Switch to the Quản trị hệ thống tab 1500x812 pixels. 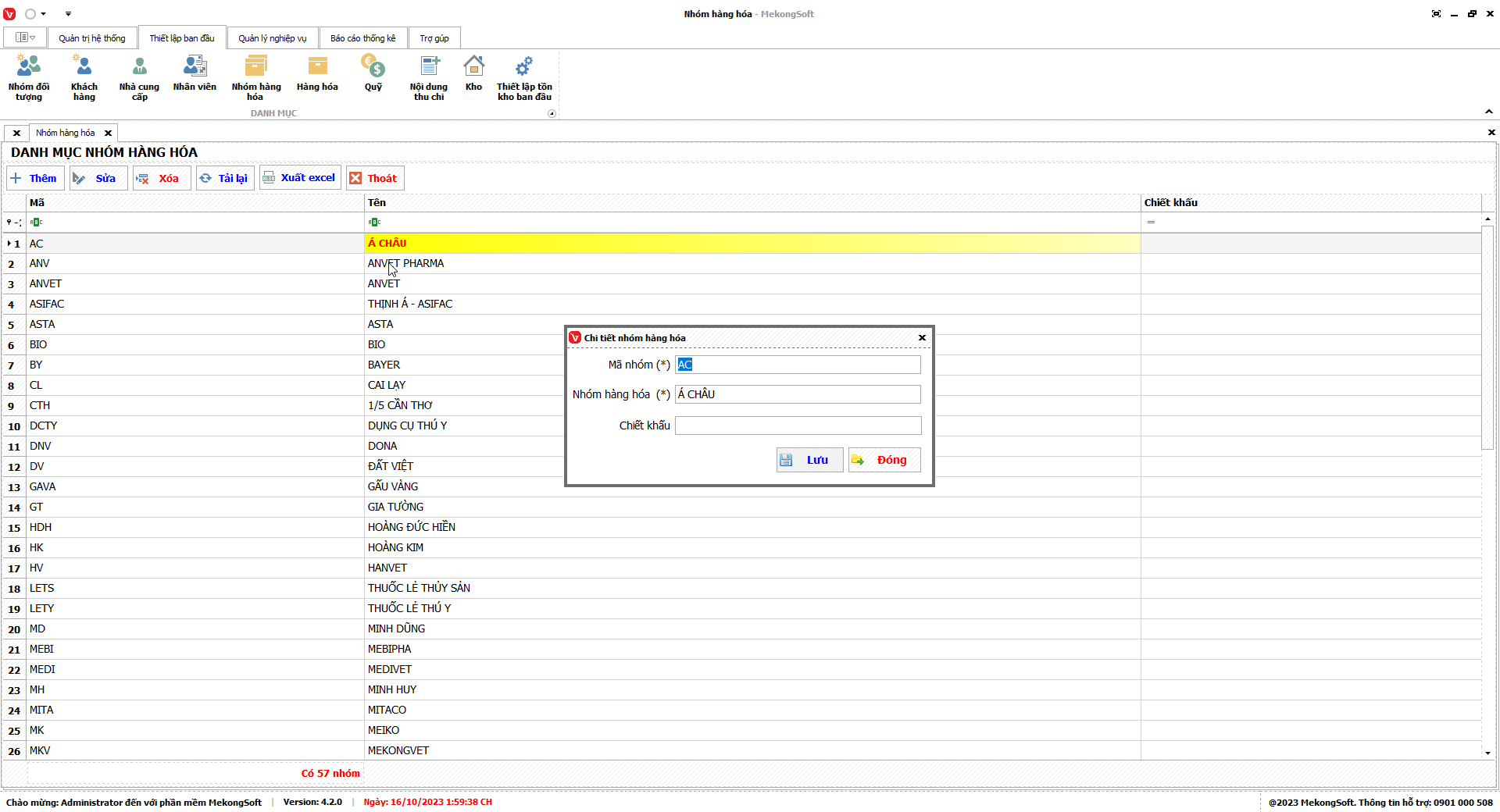[x=92, y=38]
